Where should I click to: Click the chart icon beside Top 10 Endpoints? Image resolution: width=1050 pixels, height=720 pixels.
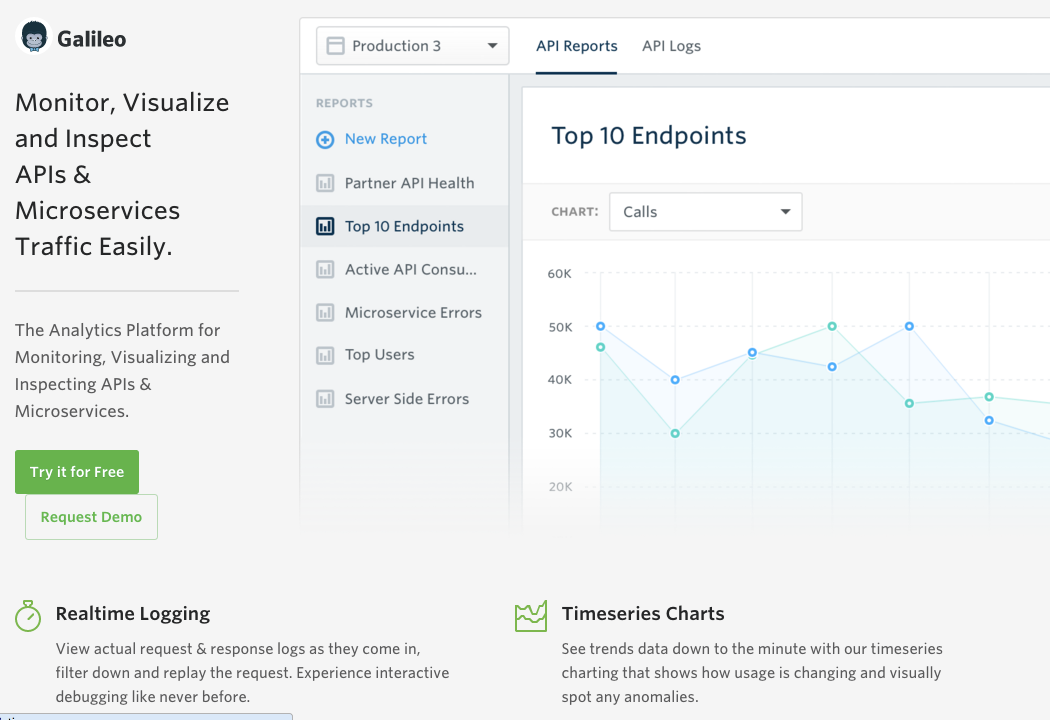point(325,226)
